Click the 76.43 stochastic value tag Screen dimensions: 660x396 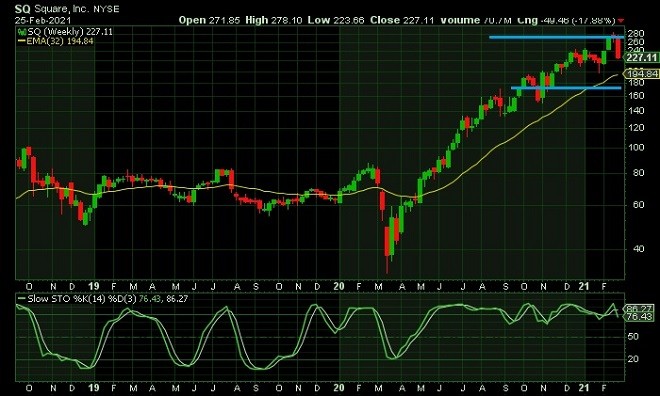tap(639, 316)
